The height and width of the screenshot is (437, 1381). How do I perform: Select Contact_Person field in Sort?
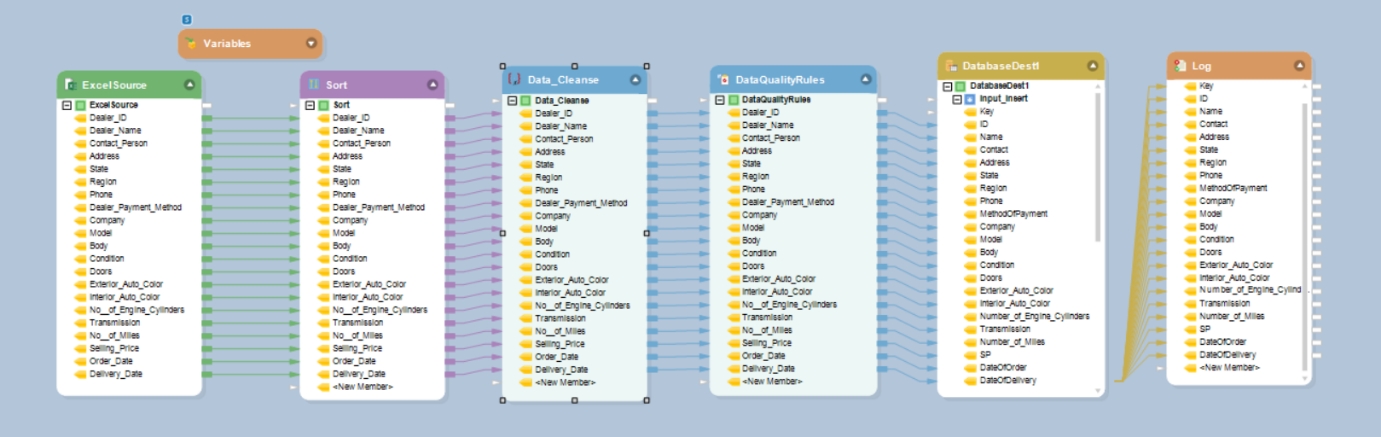[362, 143]
